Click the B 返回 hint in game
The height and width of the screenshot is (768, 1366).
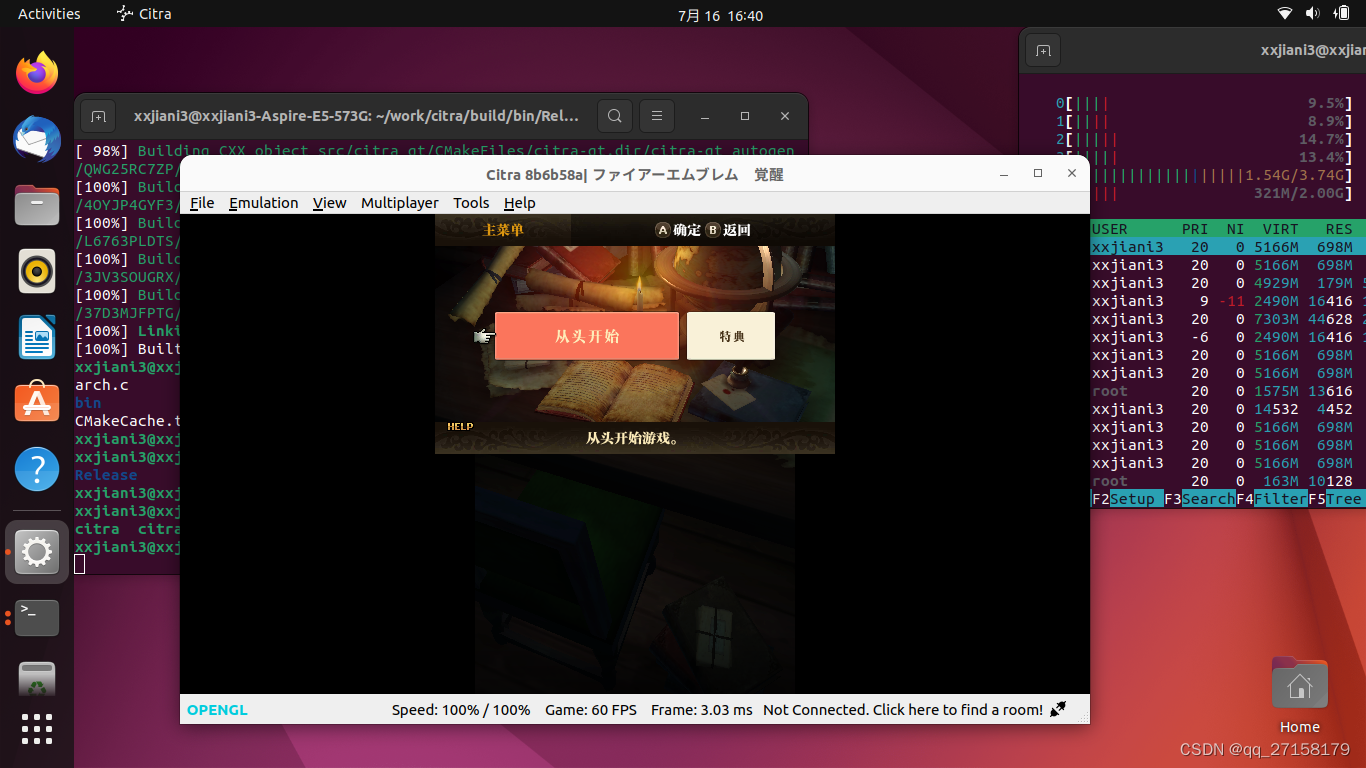click(x=728, y=230)
